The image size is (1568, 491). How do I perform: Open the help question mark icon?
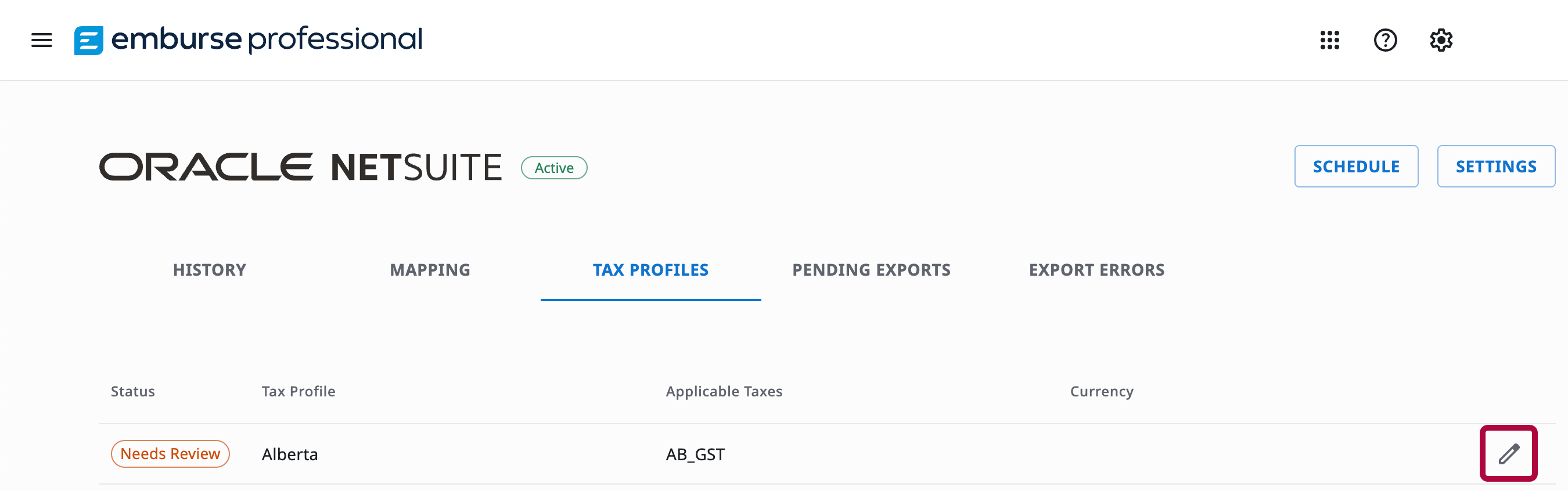point(1385,40)
